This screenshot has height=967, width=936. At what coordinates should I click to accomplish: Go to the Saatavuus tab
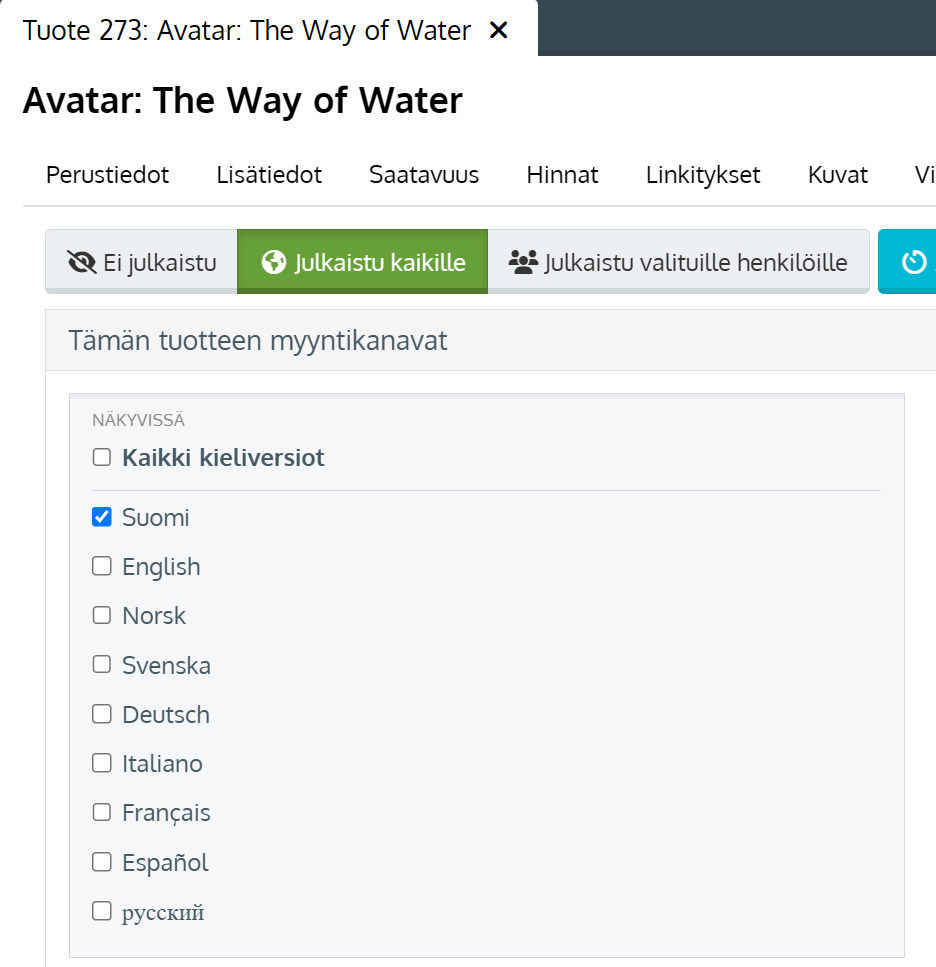point(424,175)
